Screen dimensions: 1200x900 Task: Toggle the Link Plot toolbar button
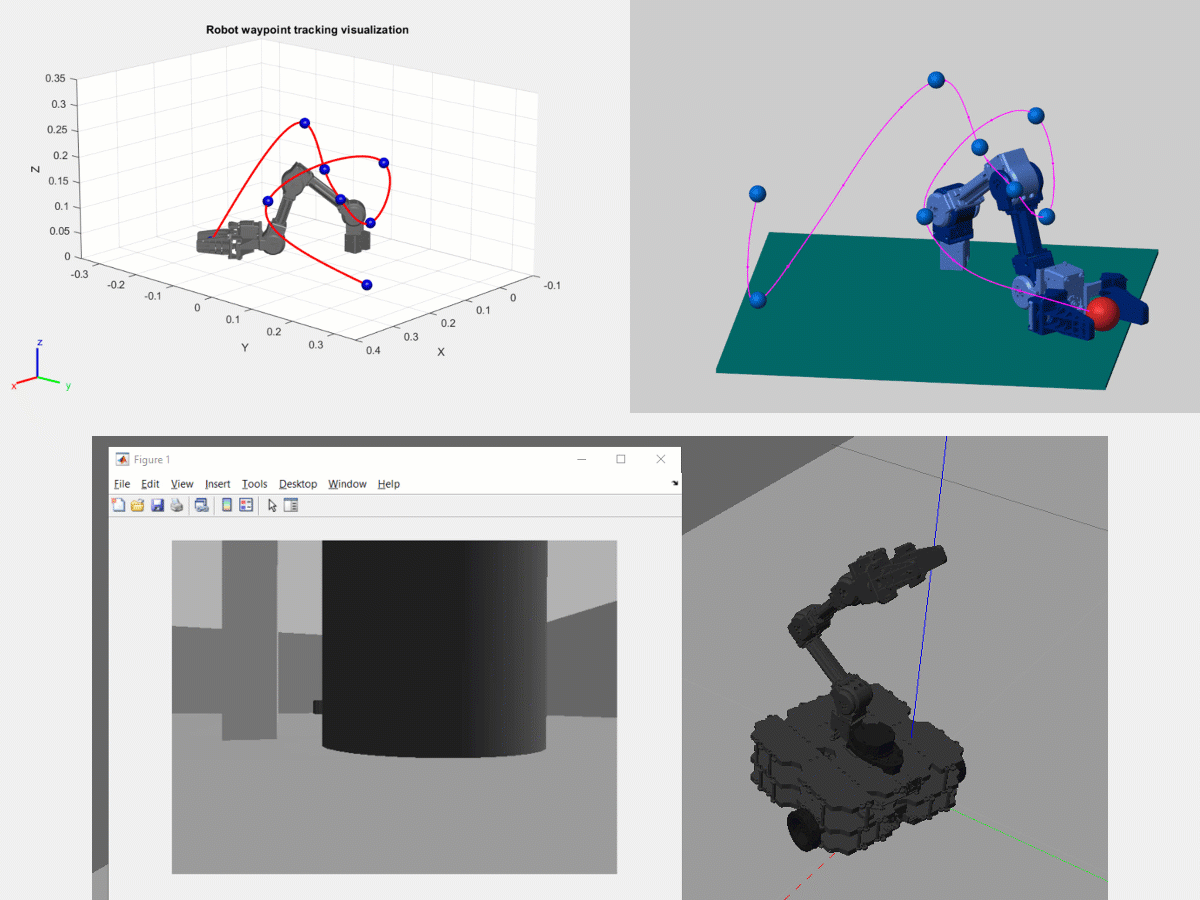[x=201, y=506]
